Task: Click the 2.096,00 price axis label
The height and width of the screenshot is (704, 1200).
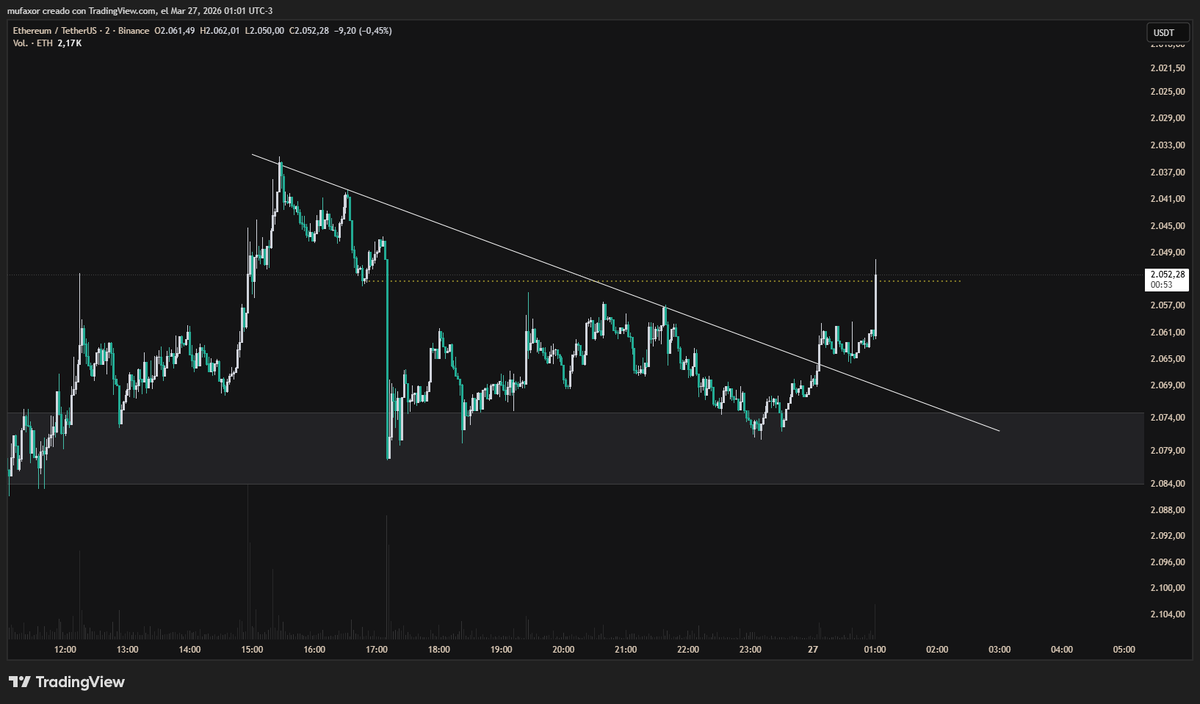Action: [1167, 562]
